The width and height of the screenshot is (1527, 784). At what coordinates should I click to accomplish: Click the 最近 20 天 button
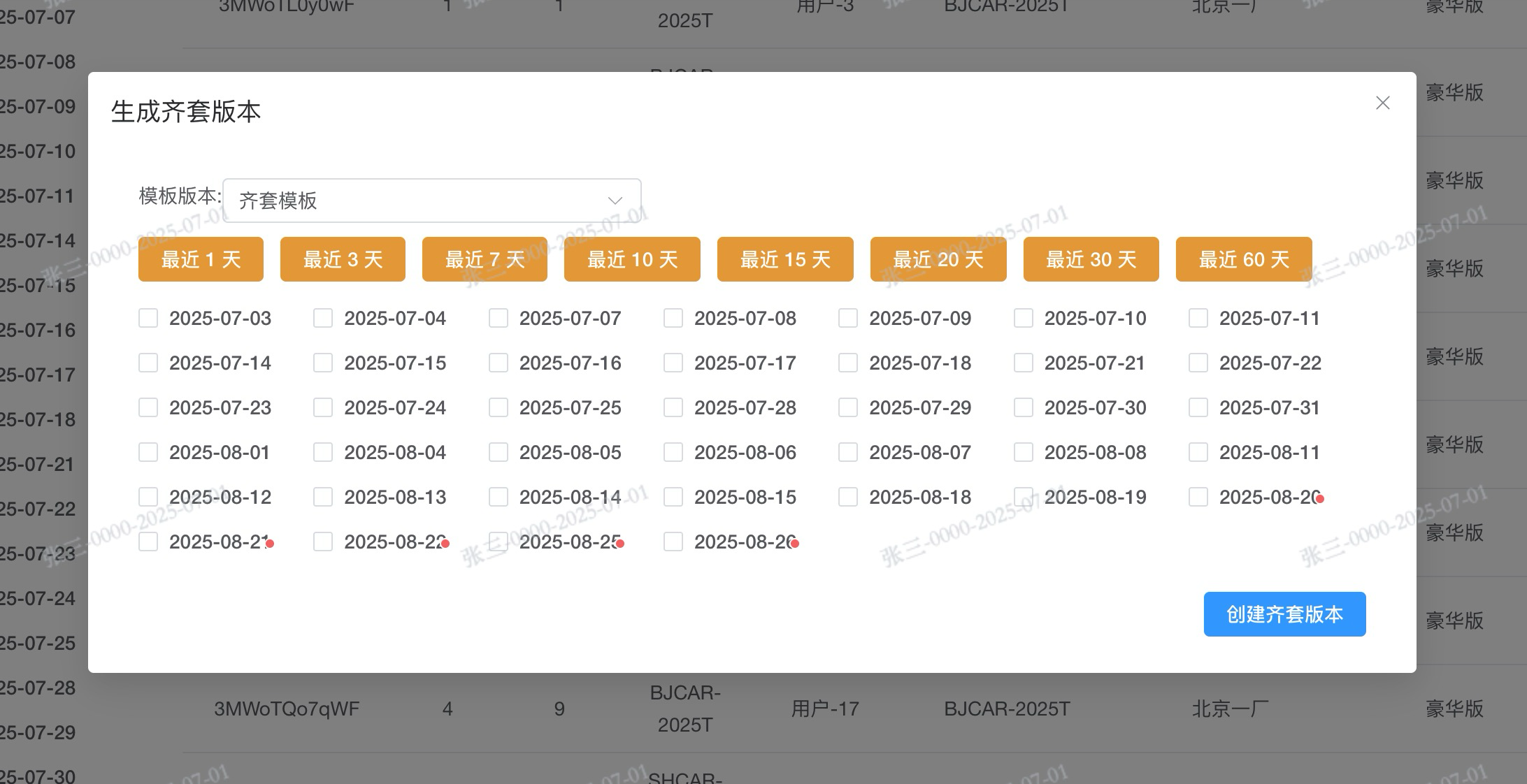pyautogui.click(x=938, y=259)
